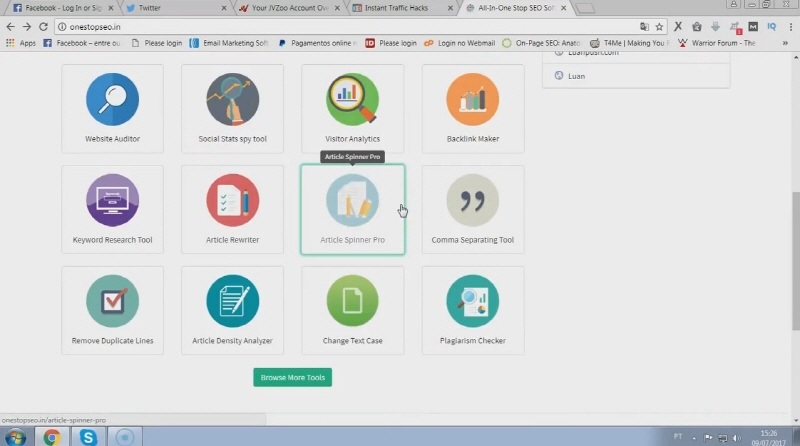Click the Browse More Tools button

pos(292,378)
